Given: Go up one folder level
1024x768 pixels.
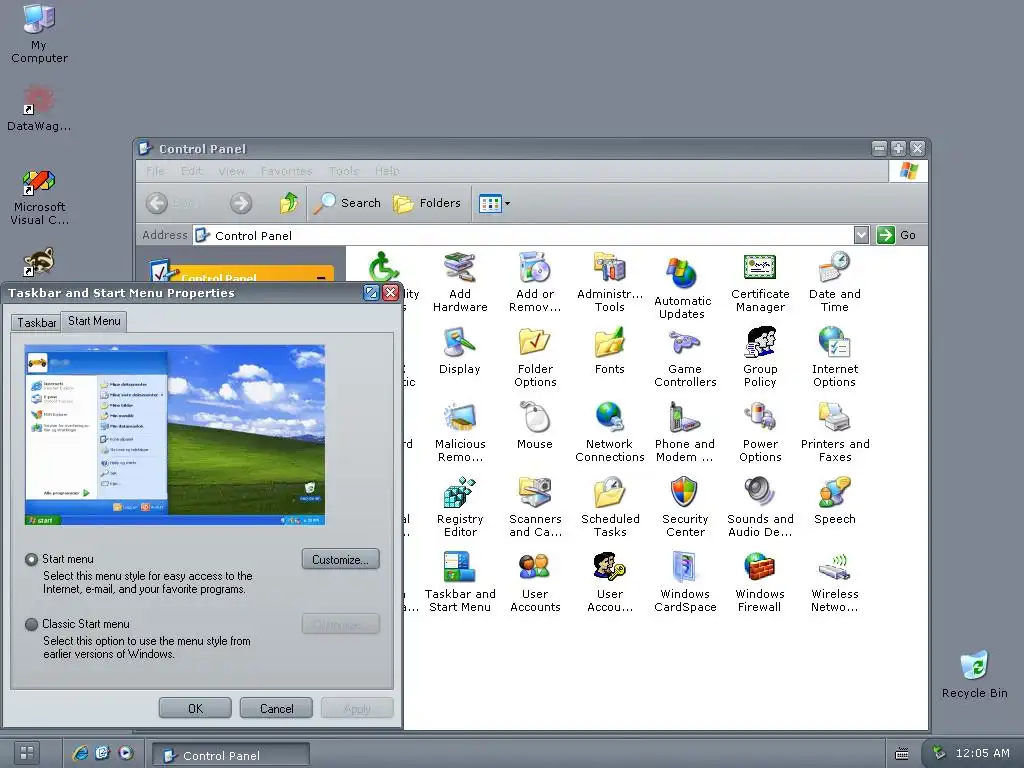Looking at the screenshot, I should point(289,203).
